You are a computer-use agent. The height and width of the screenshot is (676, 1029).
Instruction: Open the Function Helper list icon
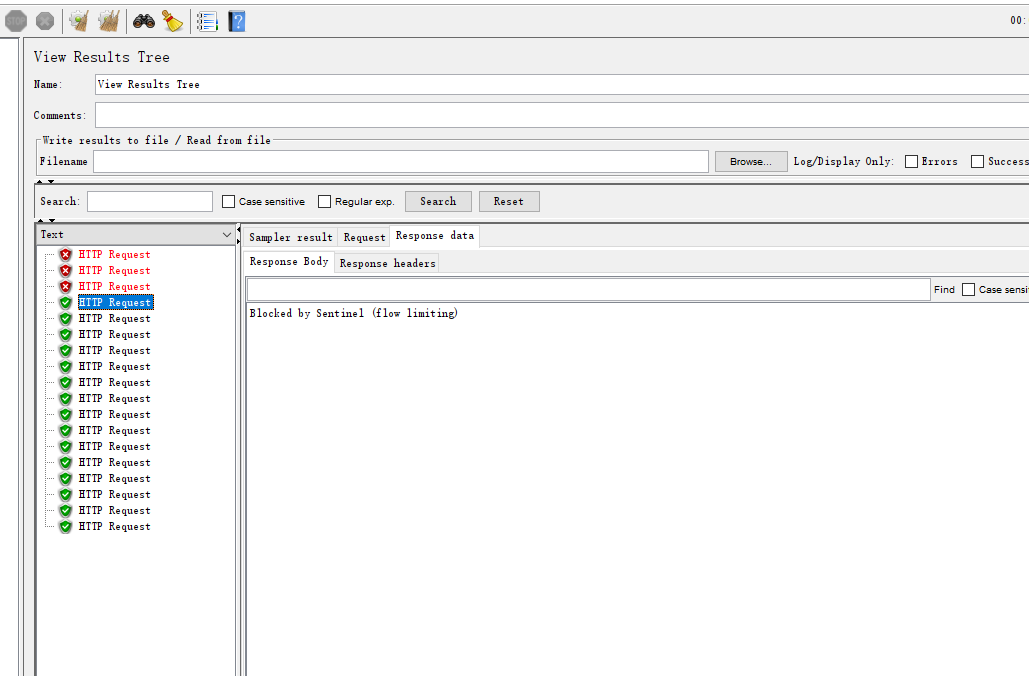point(207,21)
